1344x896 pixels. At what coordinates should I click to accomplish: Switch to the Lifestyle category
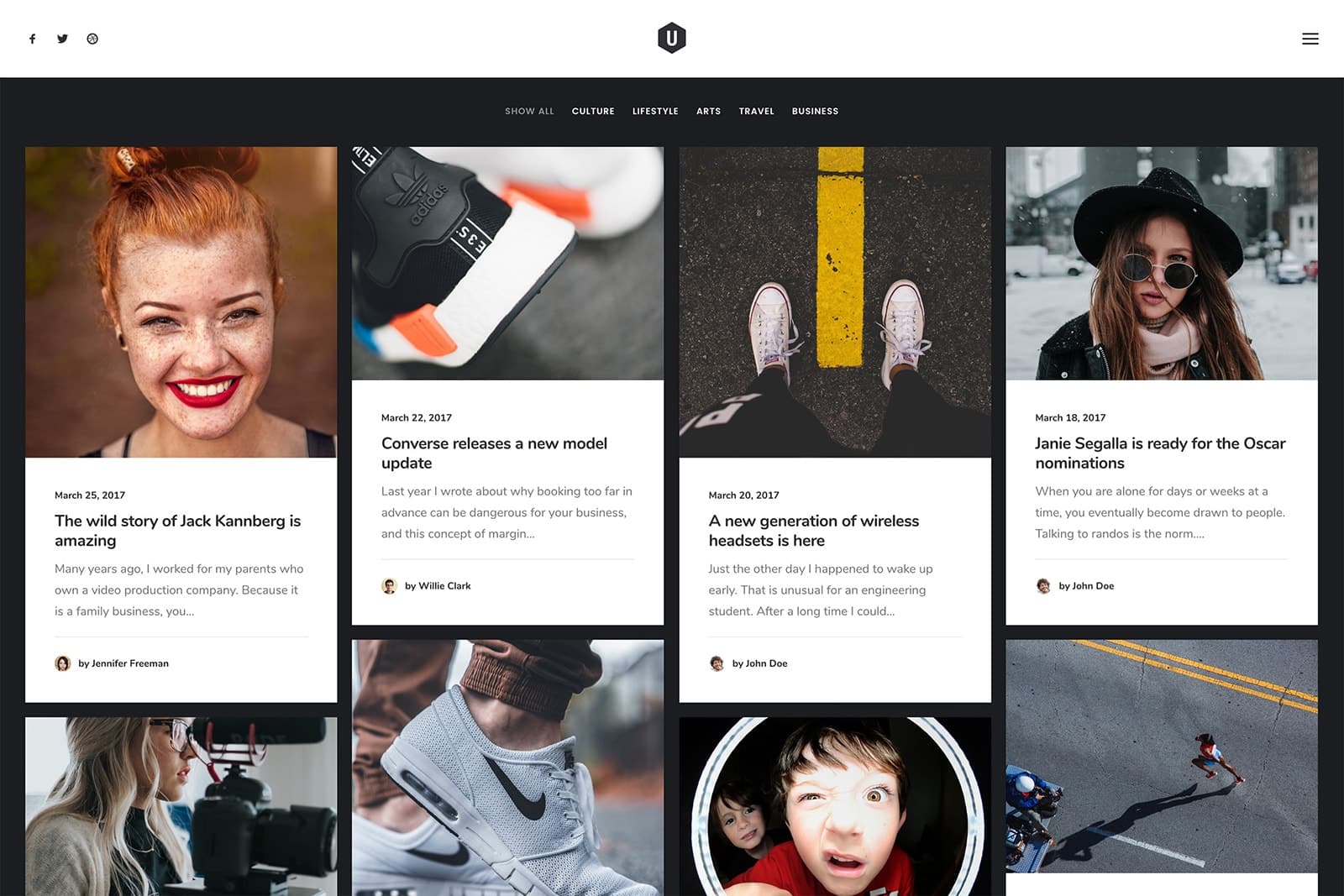click(655, 111)
